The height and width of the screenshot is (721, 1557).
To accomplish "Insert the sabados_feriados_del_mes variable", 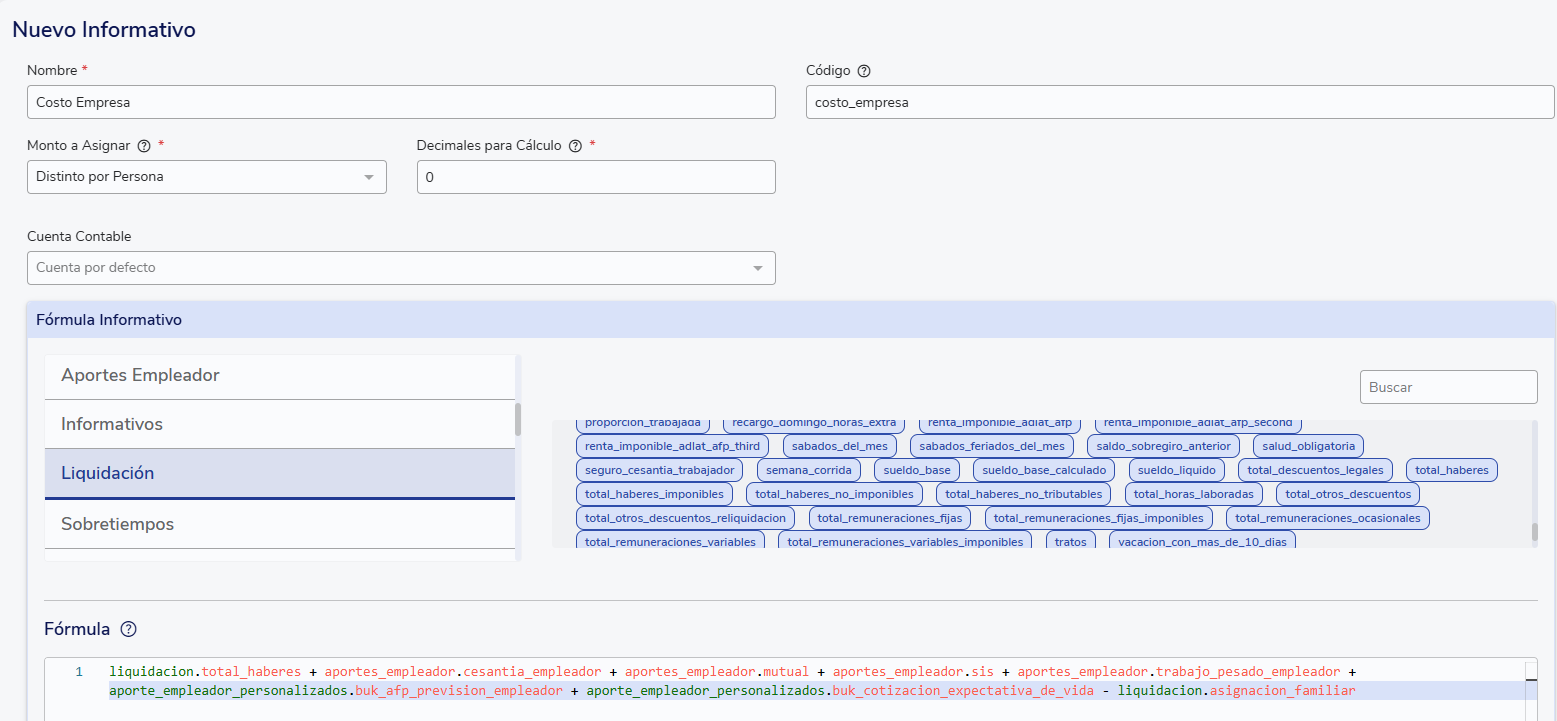I will tap(991, 446).
